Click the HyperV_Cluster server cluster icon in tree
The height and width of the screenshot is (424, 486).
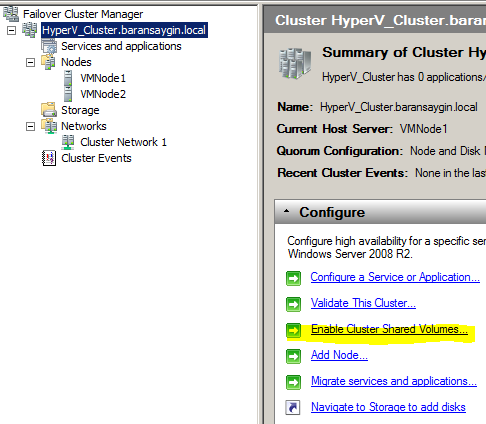pos(30,30)
